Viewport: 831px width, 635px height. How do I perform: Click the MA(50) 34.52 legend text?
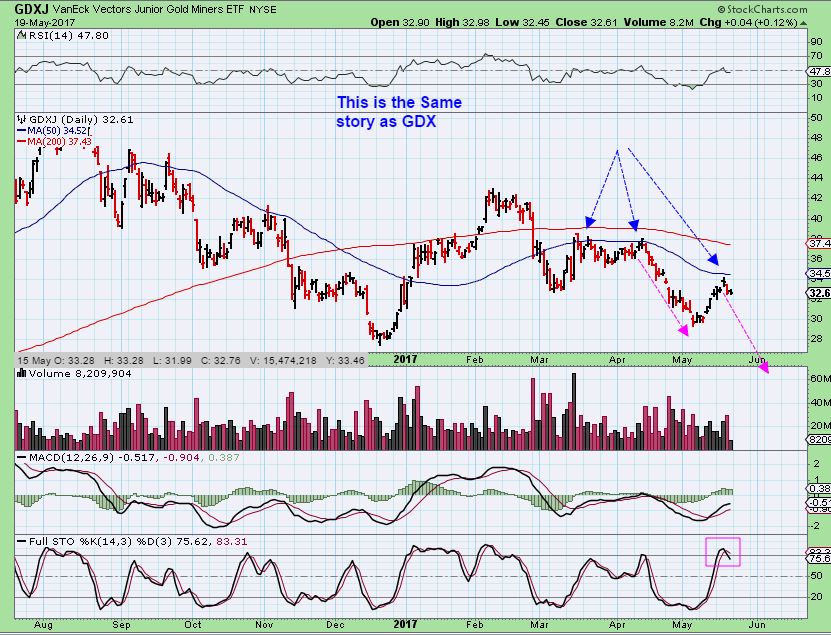coord(57,130)
